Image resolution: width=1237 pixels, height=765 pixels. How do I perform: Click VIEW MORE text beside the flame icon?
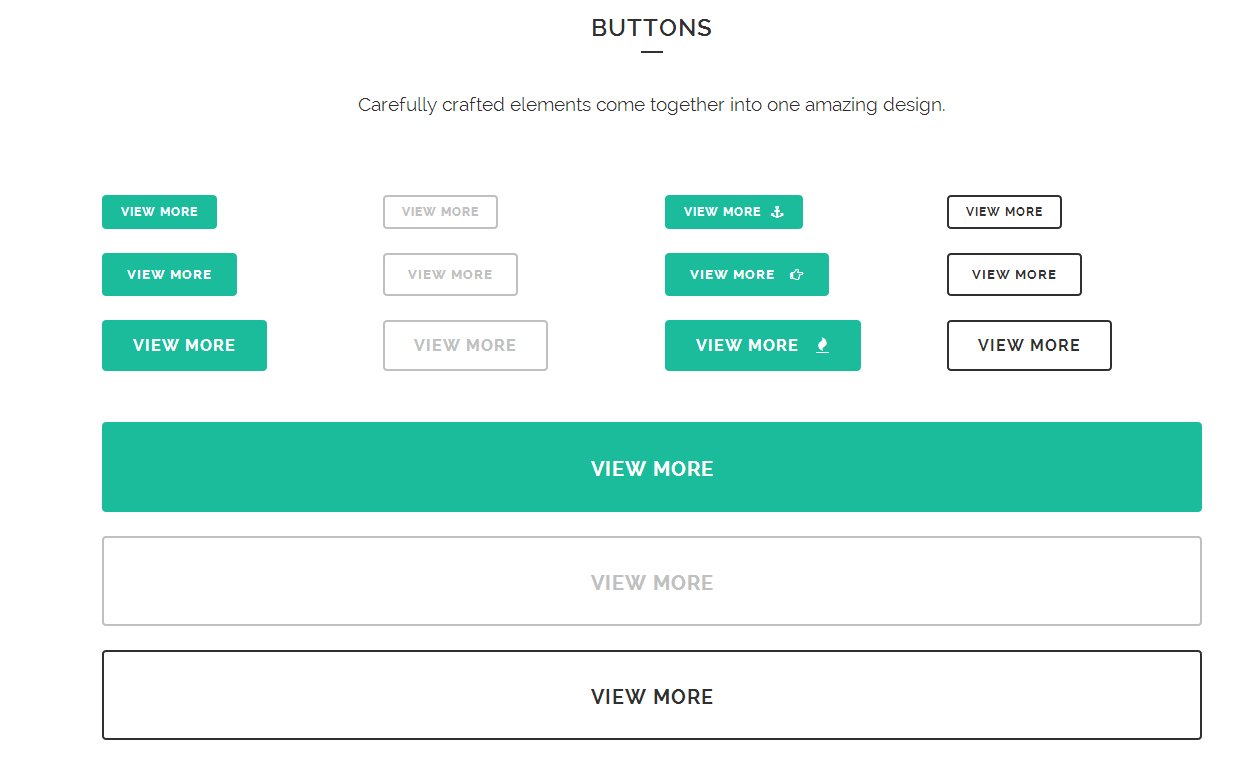(x=747, y=346)
